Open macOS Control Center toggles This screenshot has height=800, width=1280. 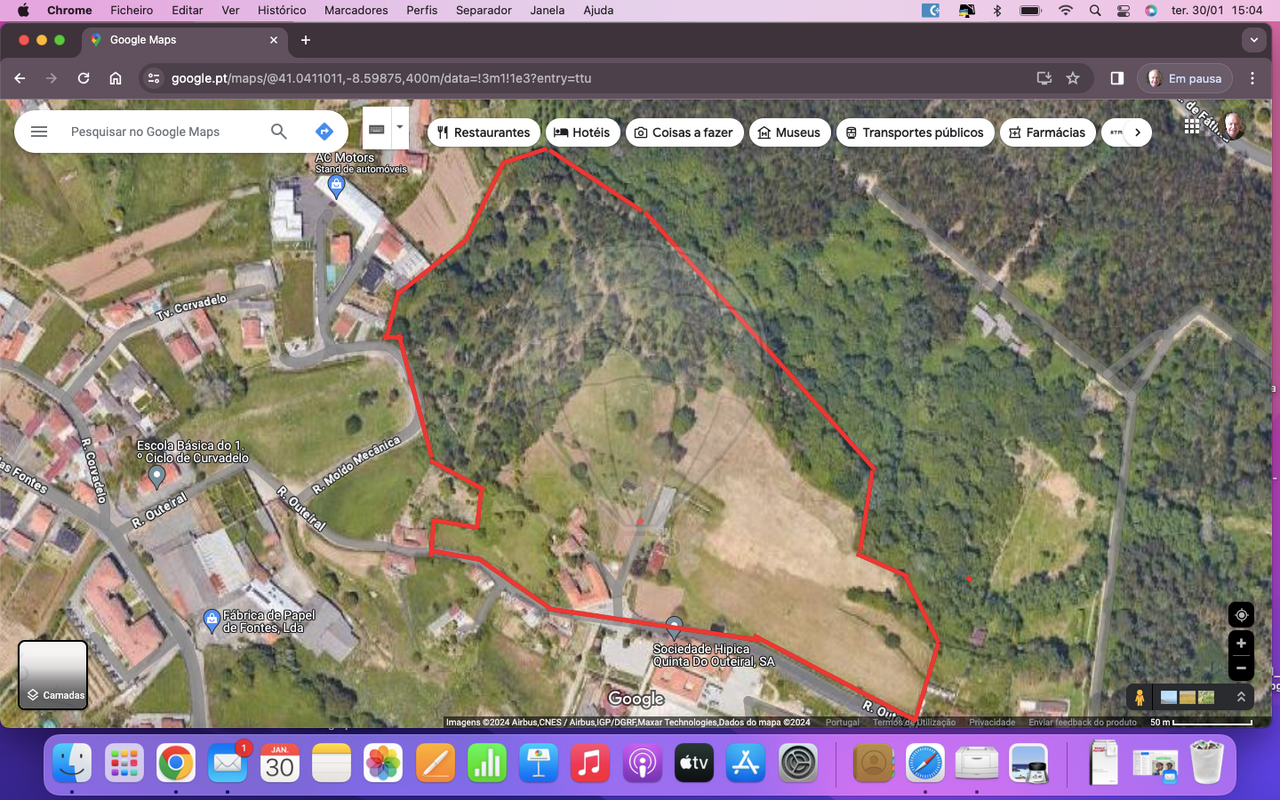click(1123, 10)
